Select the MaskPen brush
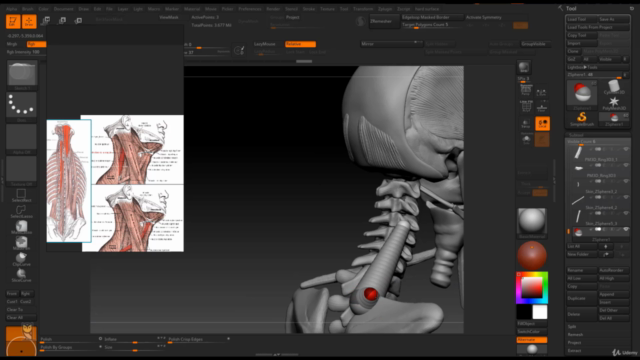Viewport: 640px width, 360px height. coord(21,243)
